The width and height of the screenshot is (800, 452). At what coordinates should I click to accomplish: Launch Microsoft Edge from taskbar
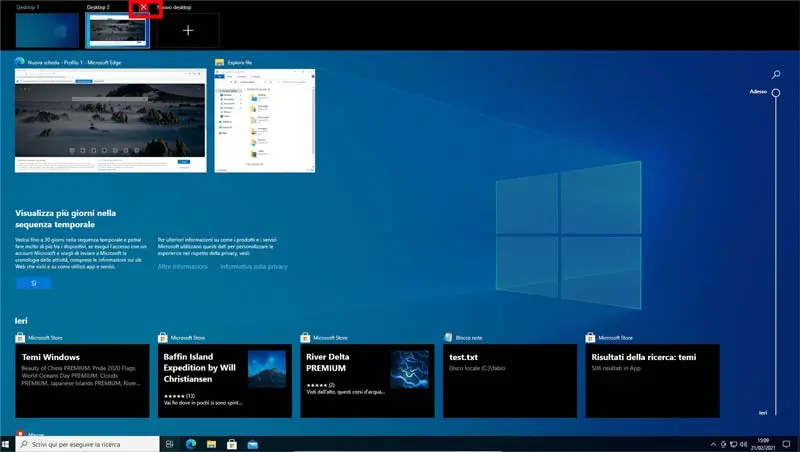[x=191, y=444]
